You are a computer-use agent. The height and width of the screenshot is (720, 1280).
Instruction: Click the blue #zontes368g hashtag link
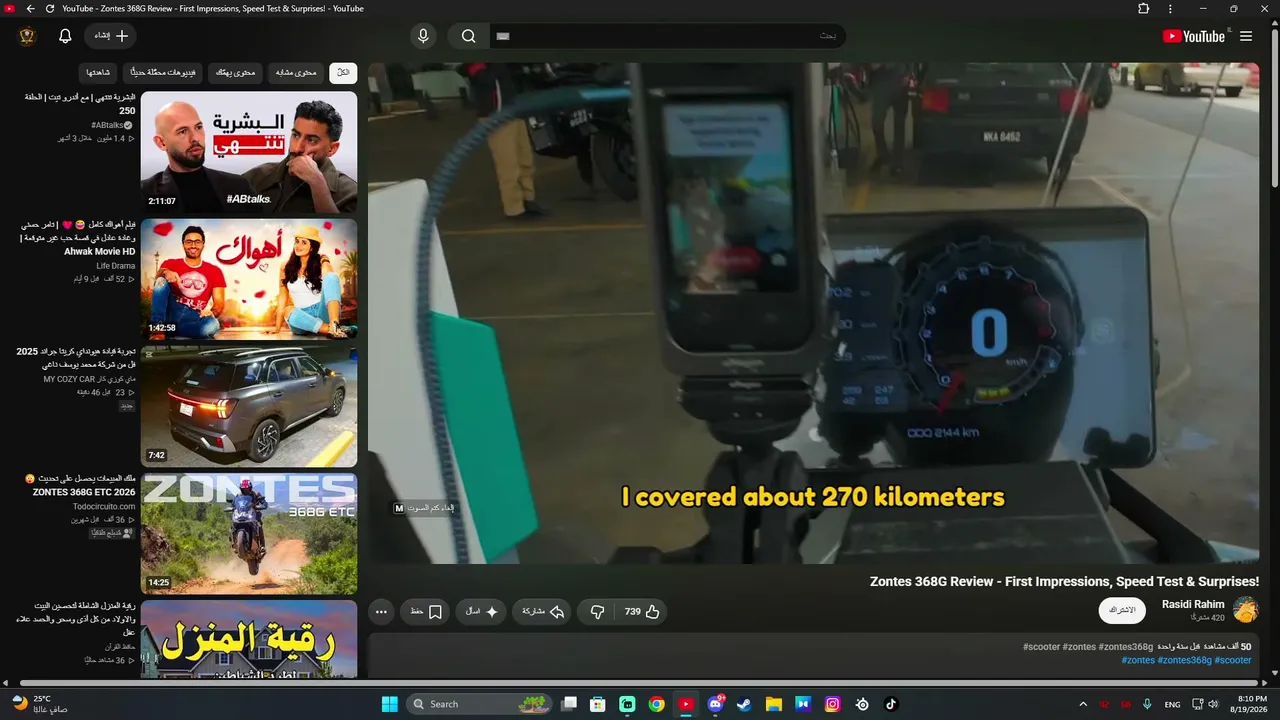click(1183, 660)
